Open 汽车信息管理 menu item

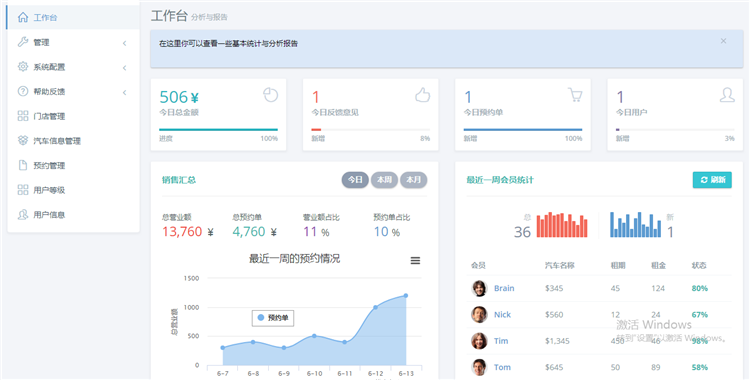pos(73,141)
